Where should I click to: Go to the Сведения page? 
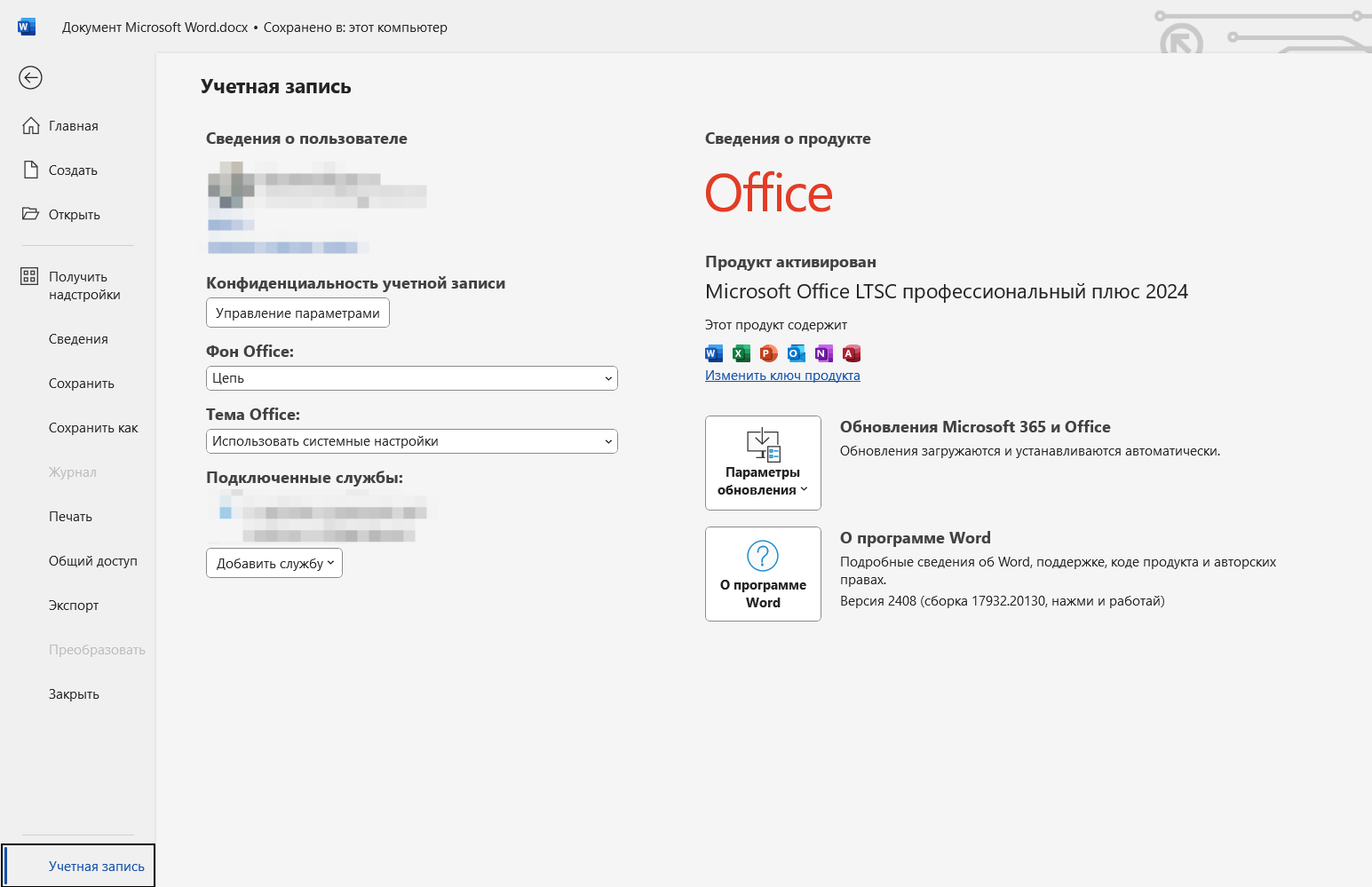(78, 339)
